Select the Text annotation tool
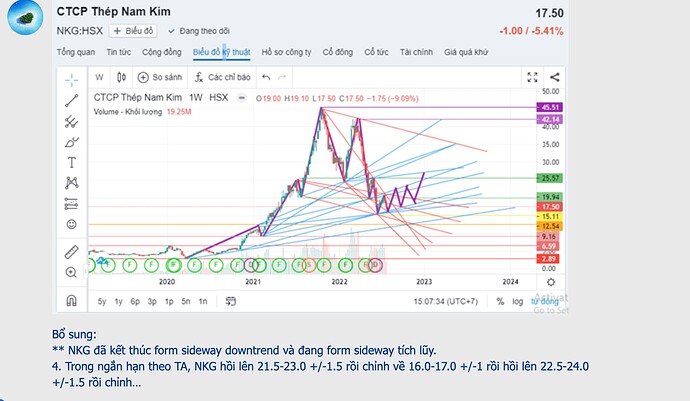The image size is (690, 401). pos(71,163)
